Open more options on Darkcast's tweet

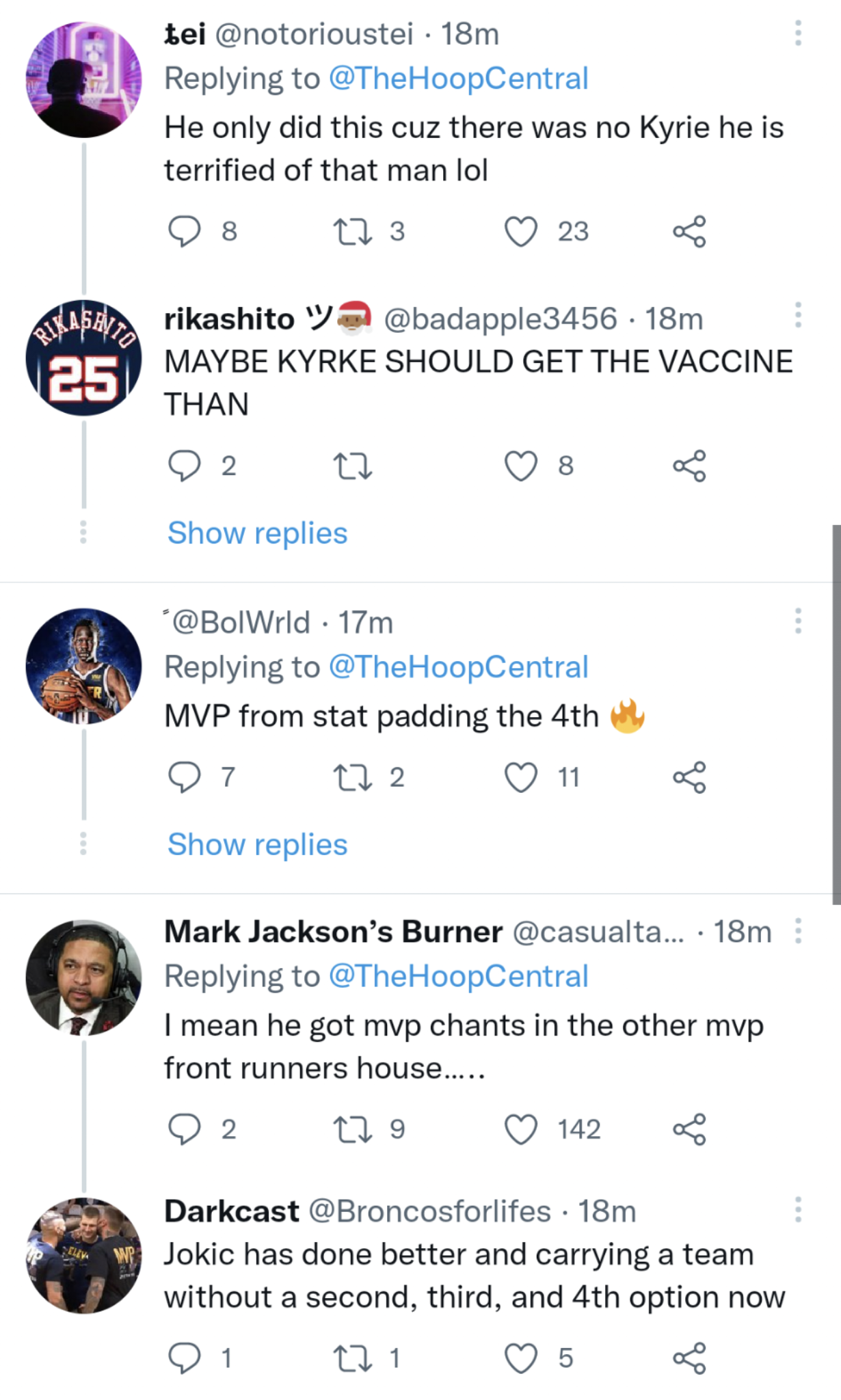point(798,1210)
